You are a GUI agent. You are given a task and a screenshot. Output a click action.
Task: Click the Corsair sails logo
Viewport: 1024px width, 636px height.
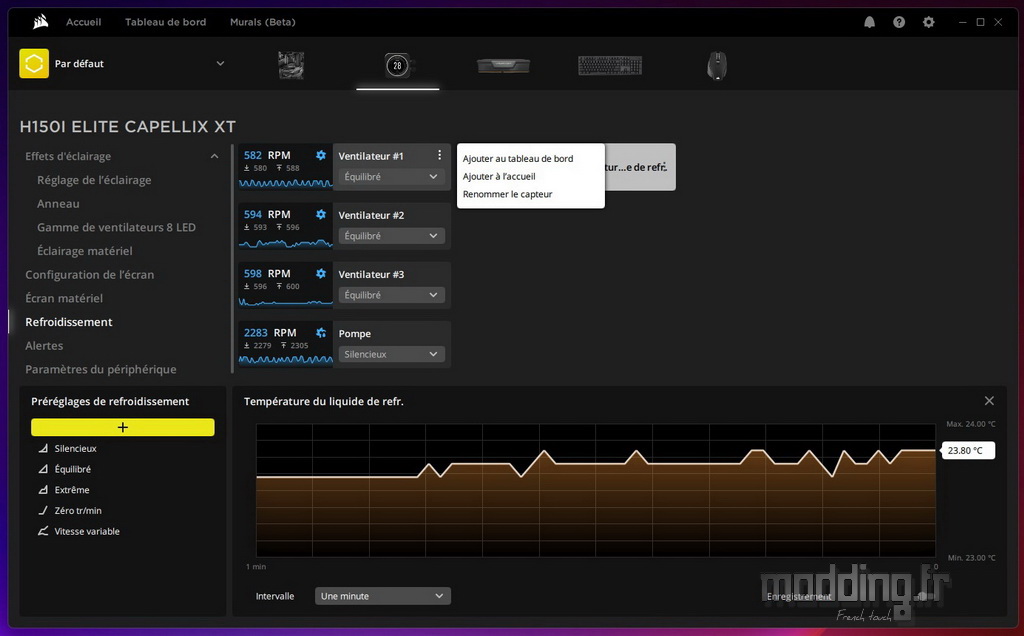click(x=40, y=22)
